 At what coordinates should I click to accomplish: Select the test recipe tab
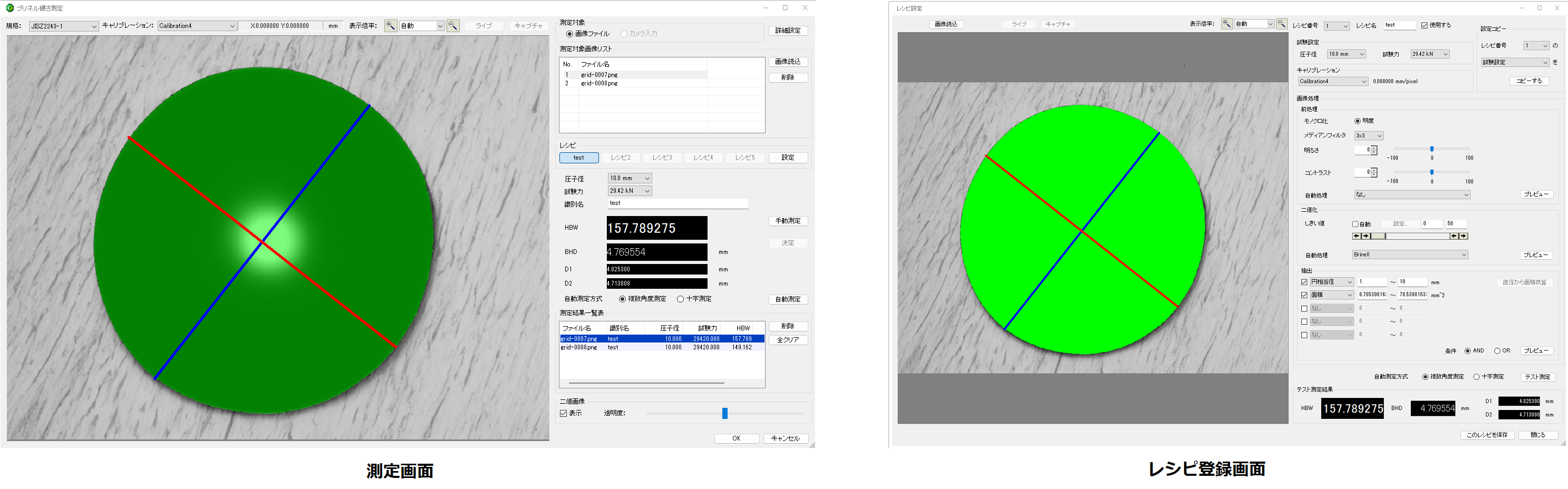click(579, 158)
